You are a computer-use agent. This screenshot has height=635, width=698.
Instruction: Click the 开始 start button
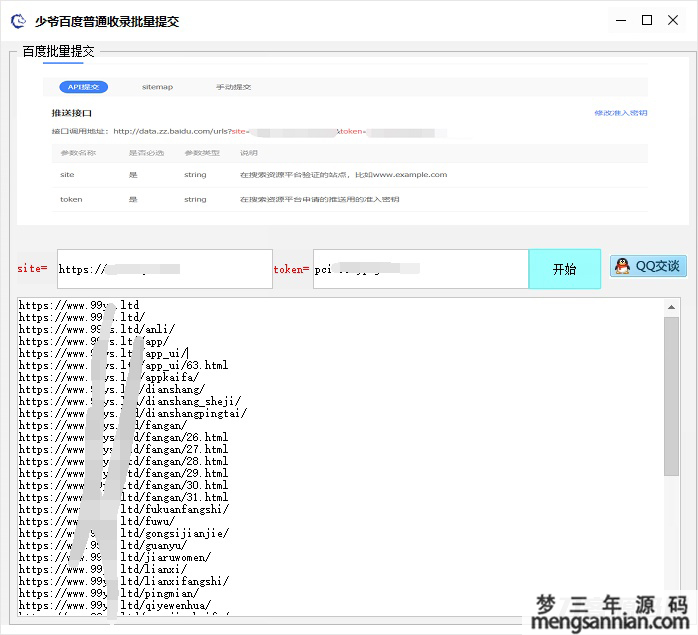(564, 269)
